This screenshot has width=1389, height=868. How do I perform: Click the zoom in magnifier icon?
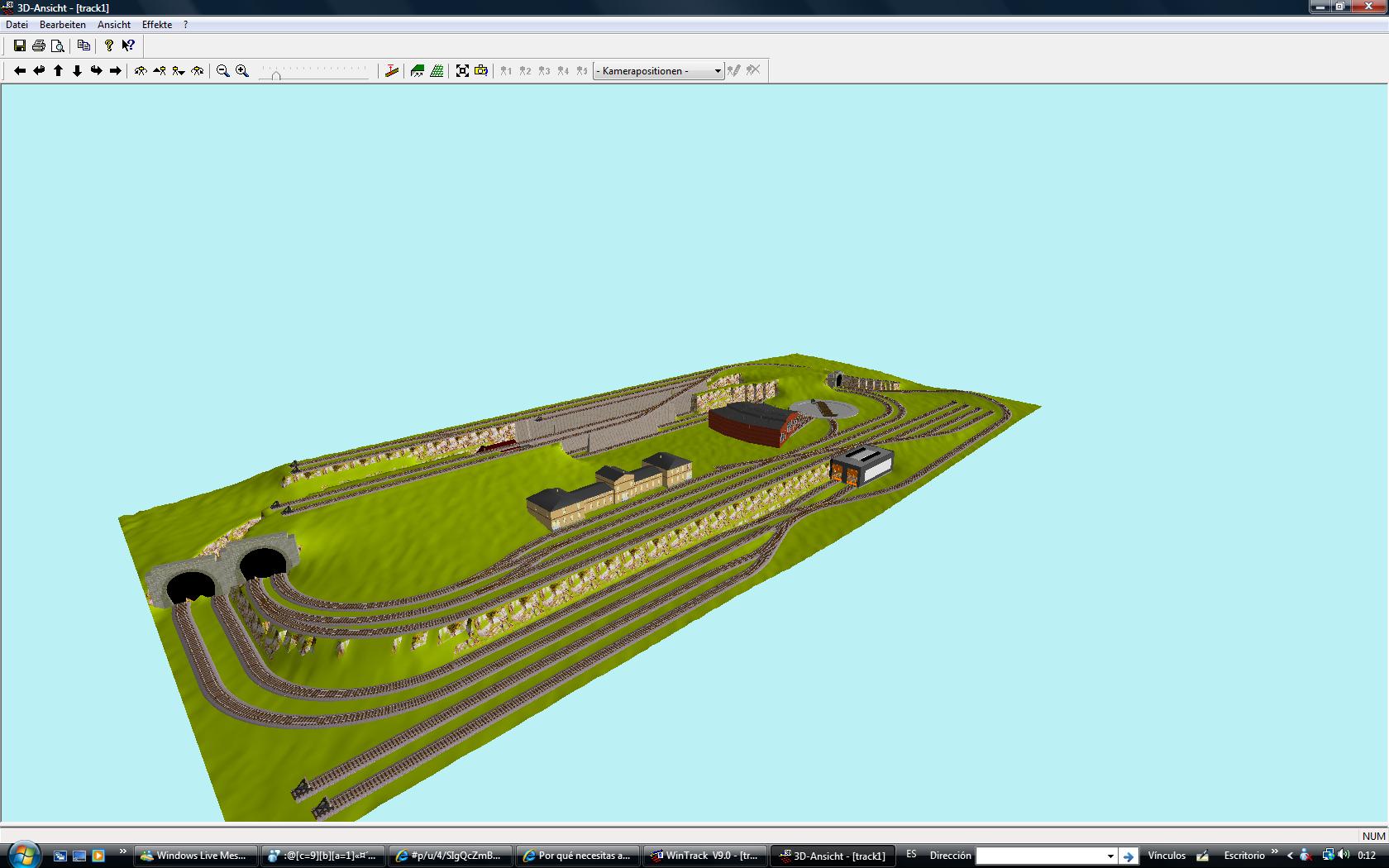242,71
